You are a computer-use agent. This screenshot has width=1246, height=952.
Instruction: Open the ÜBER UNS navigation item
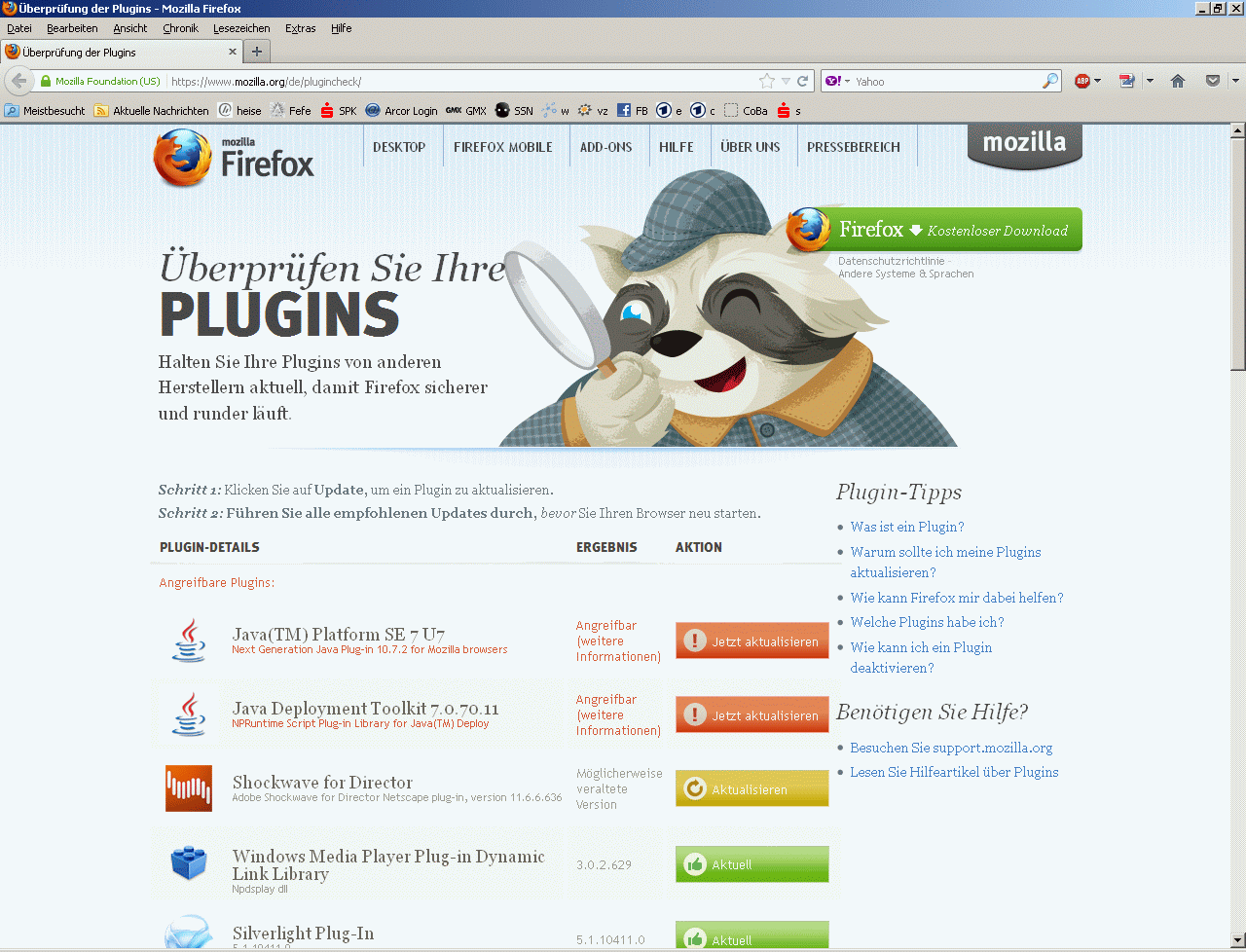[751, 147]
